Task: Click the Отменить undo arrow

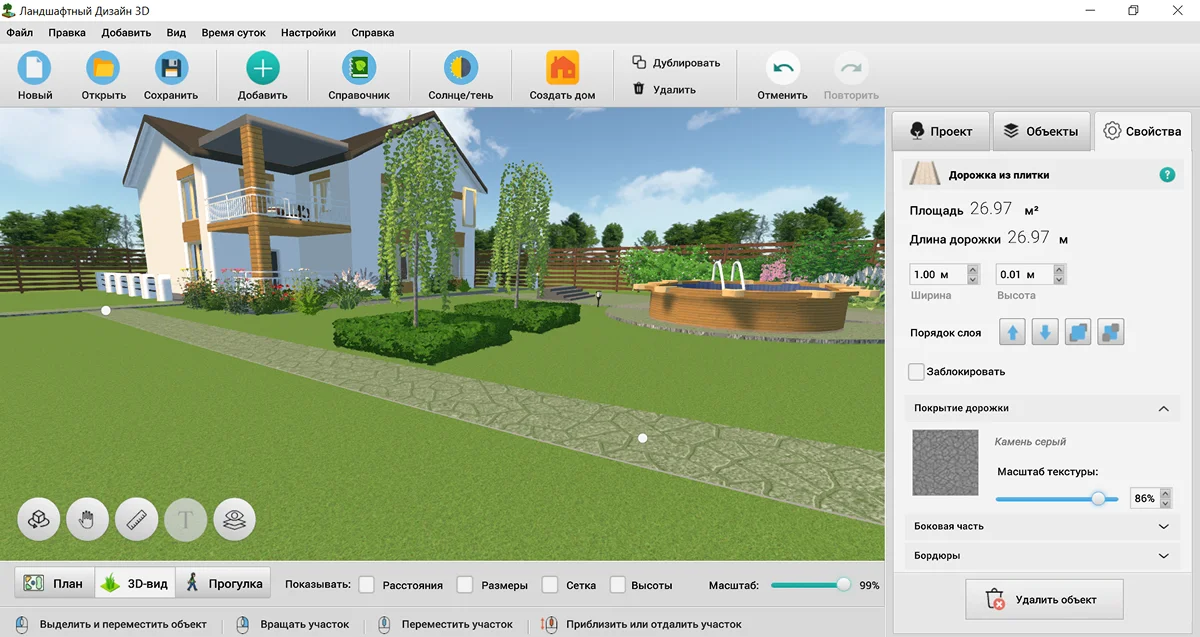Action: tap(782, 69)
